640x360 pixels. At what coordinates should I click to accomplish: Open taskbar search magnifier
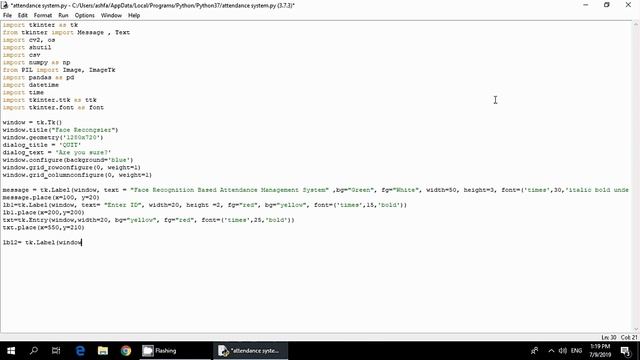[34, 351]
